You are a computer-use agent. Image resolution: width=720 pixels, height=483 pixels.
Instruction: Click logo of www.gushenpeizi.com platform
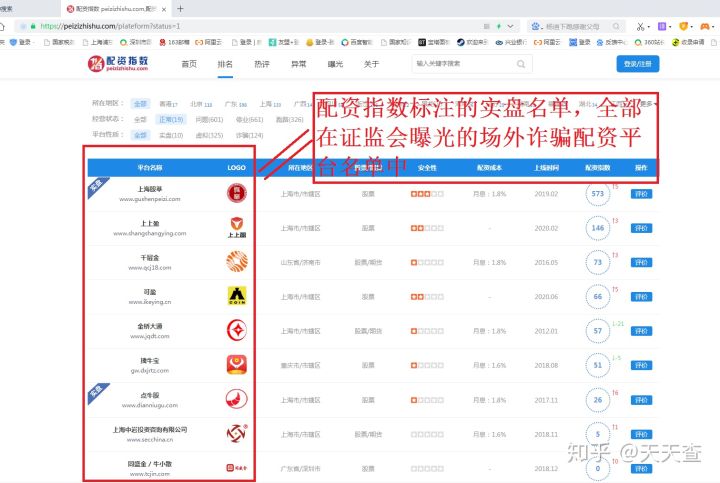click(x=237, y=193)
